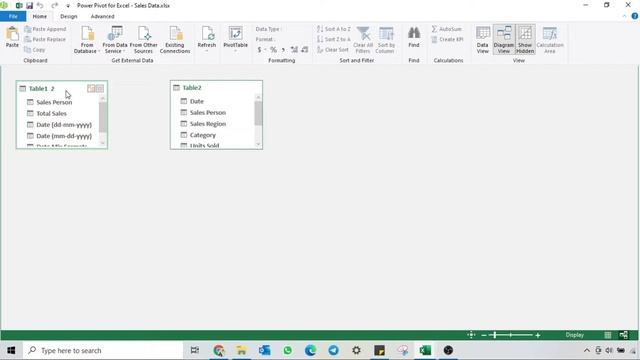Image resolution: width=640 pixels, height=360 pixels.
Task: Click the zoom slider handle in status bar
Action: pos(495,335)
